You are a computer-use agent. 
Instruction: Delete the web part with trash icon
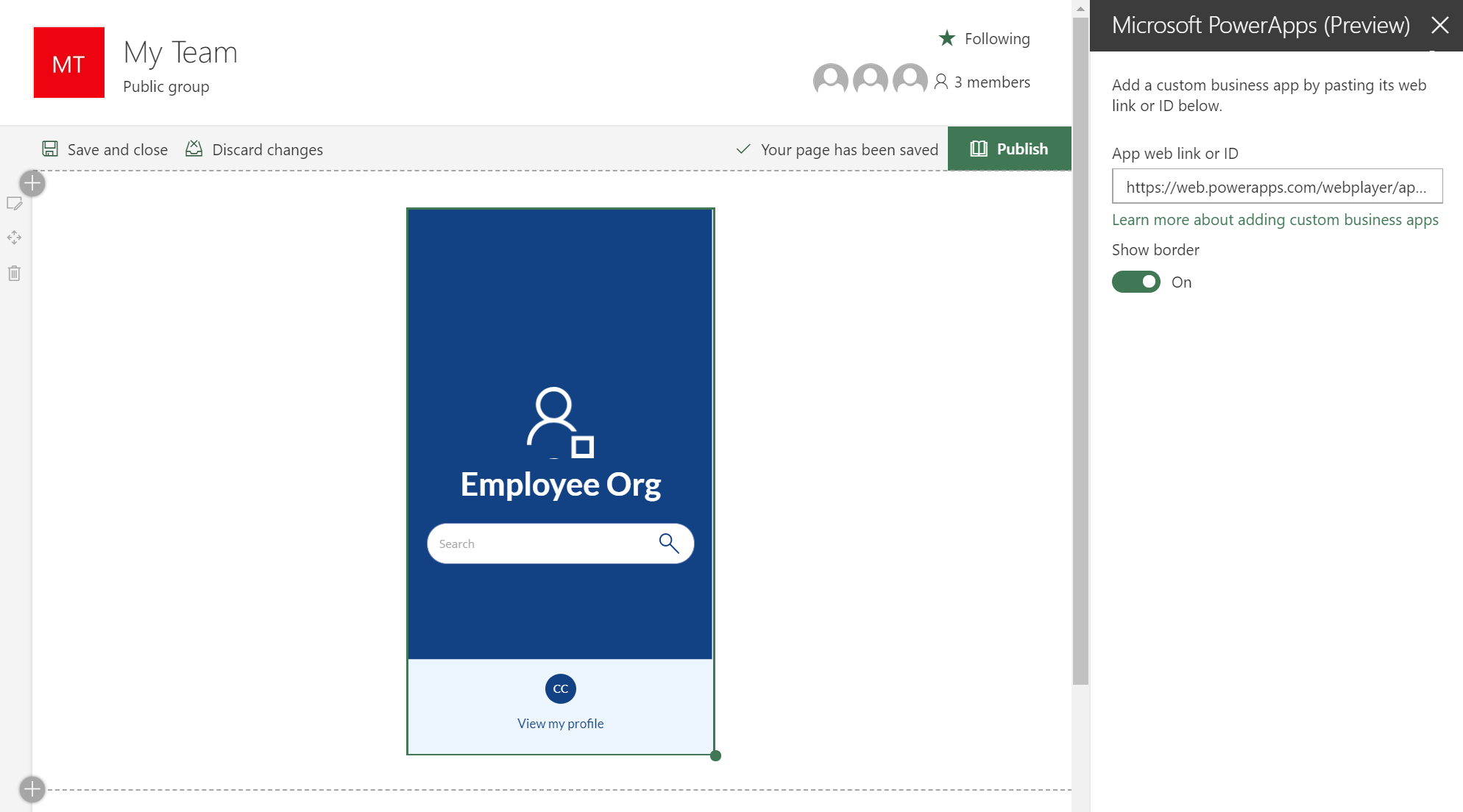(x=14, y=274)
